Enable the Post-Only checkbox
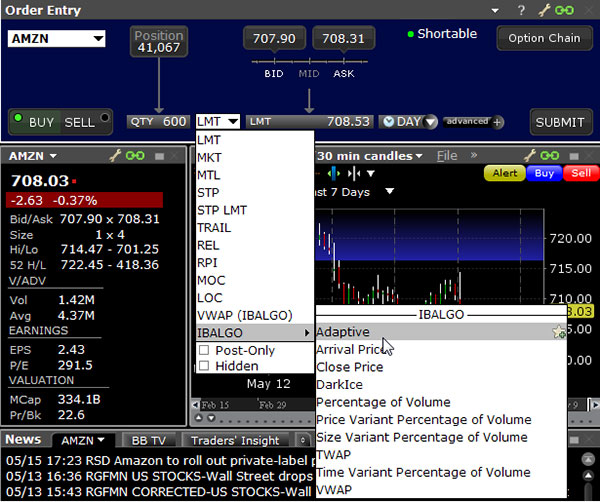The width and height of the screenshot is (600, 502). coord(204,350)
